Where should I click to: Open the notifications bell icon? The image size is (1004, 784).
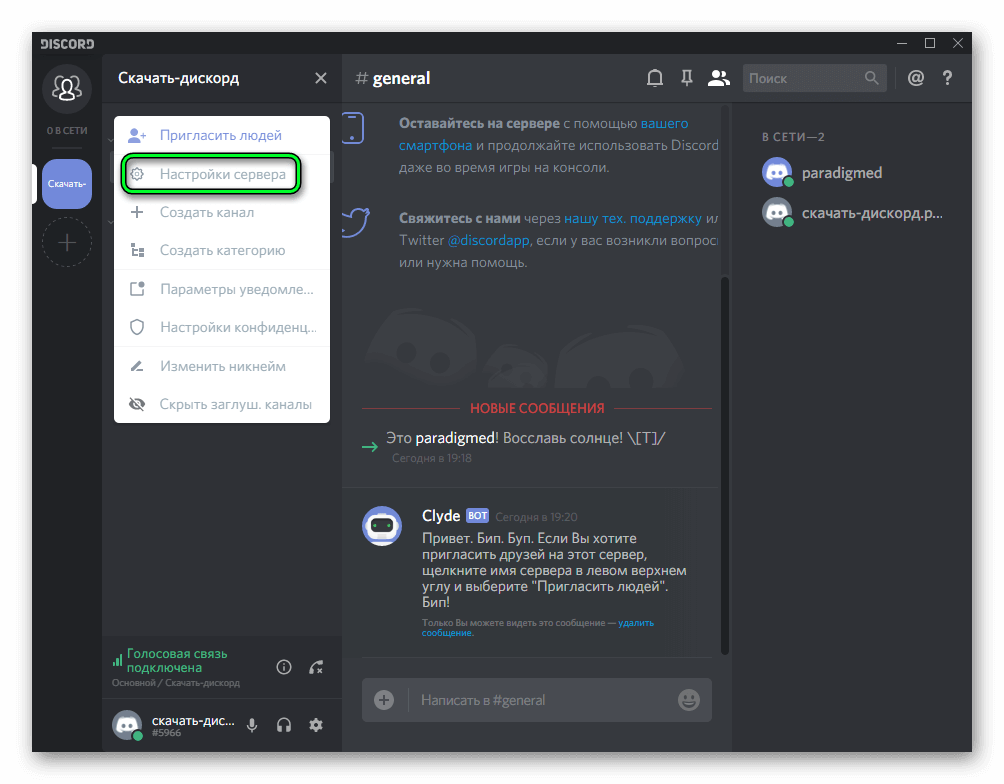(655, 77)
